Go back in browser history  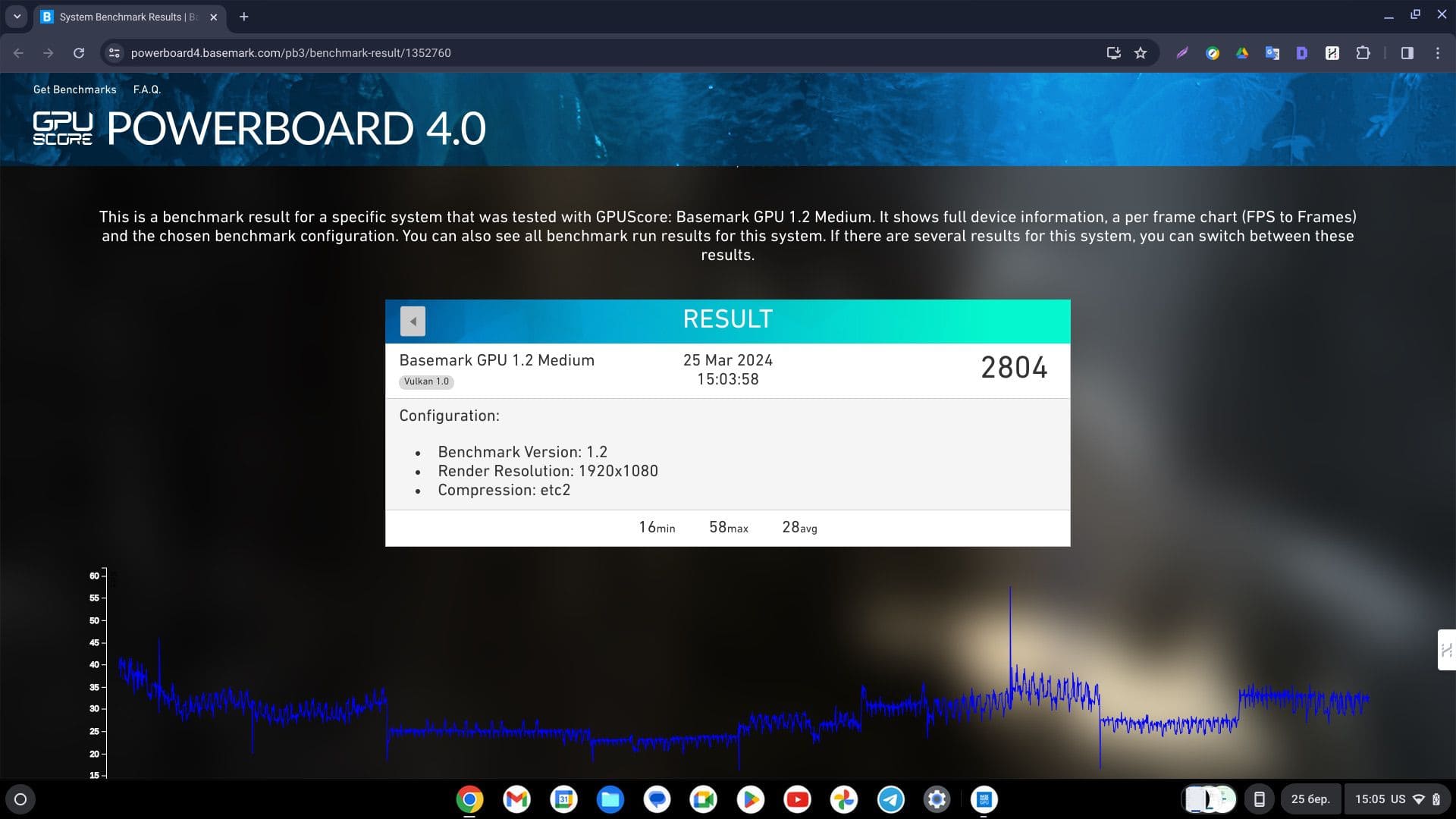(19, 53)
